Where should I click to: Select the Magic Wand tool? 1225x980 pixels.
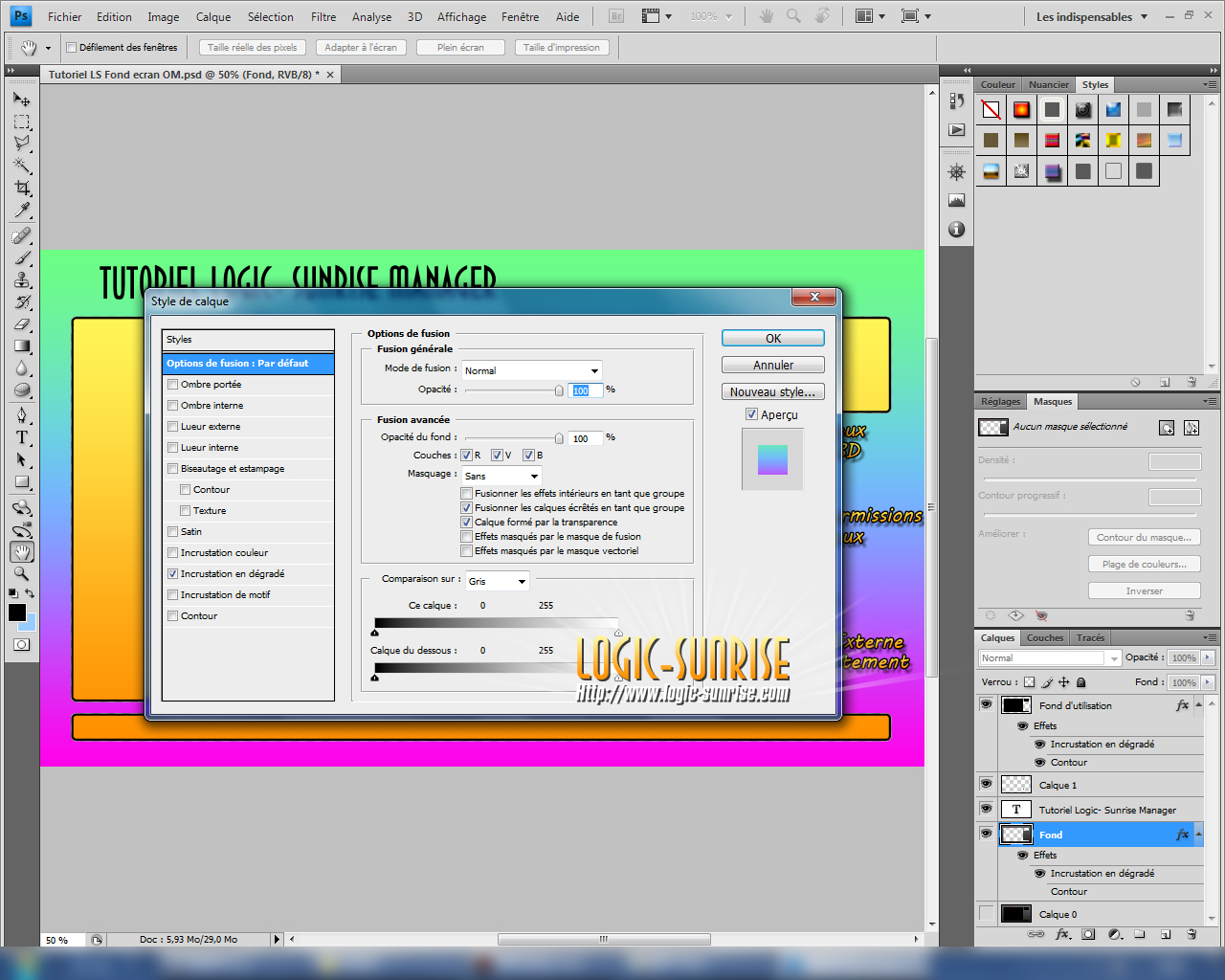coord(22,166)
